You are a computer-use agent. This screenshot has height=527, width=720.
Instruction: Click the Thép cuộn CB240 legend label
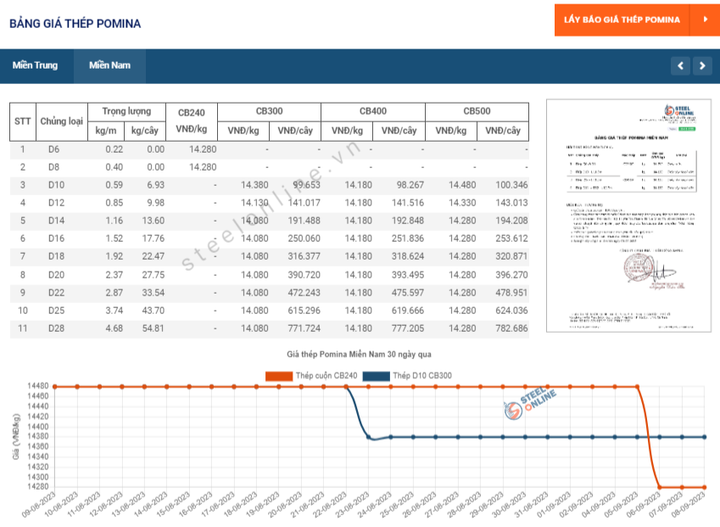pyautogui.click(x=326, y=376)
